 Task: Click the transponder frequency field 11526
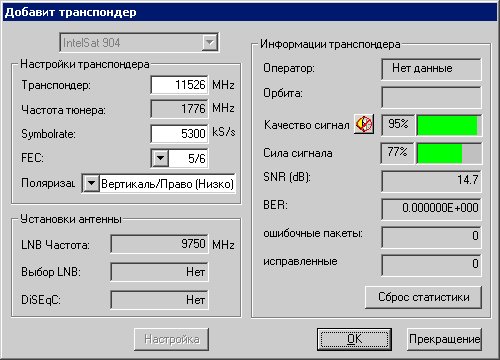click(179, 85)
